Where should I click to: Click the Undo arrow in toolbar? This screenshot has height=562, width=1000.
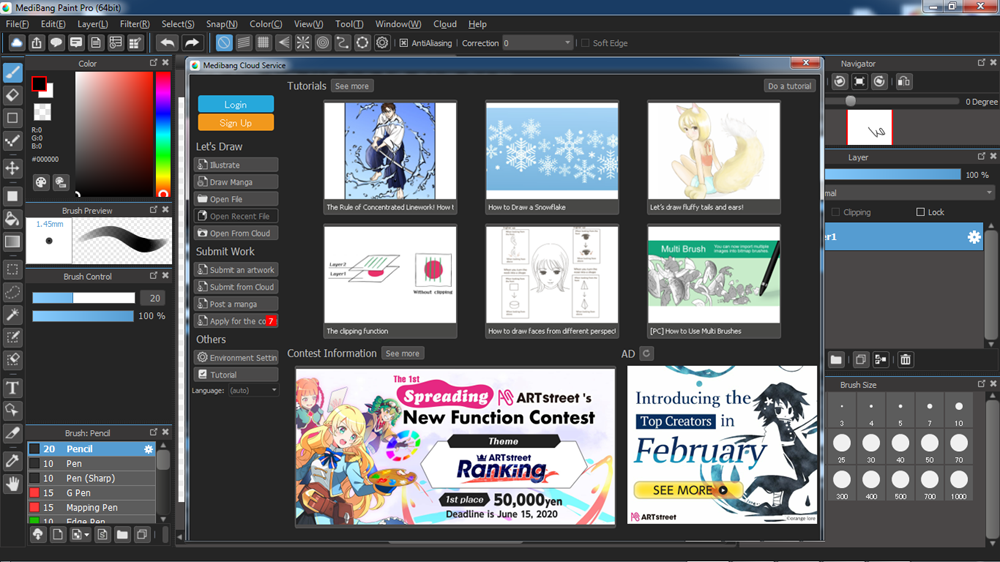point(167,43)
